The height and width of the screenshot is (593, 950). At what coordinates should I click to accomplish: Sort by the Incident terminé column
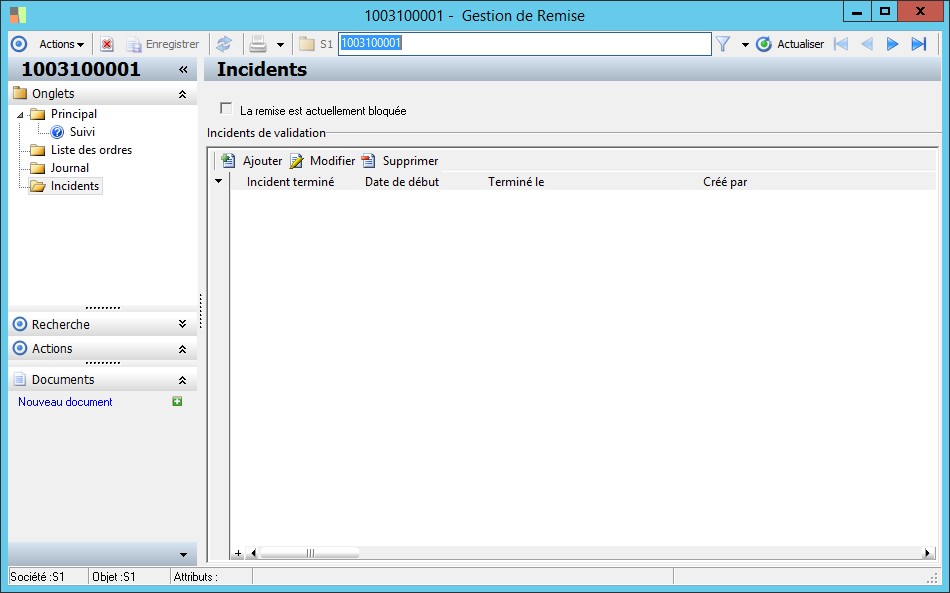290,182
